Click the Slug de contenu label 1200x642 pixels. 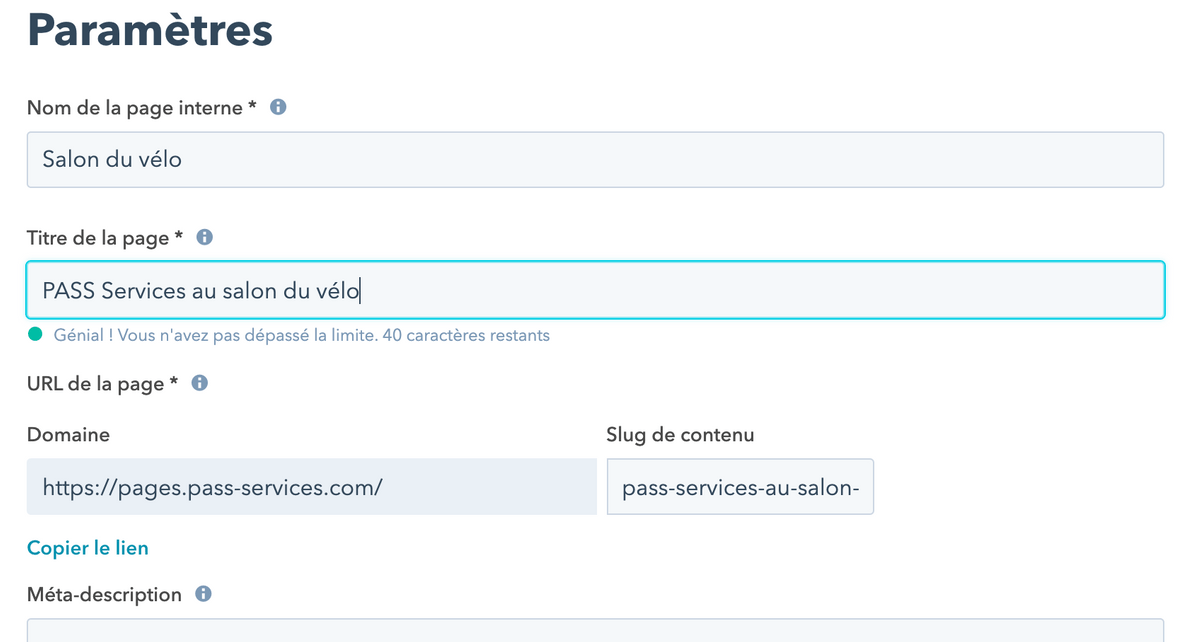680,435
